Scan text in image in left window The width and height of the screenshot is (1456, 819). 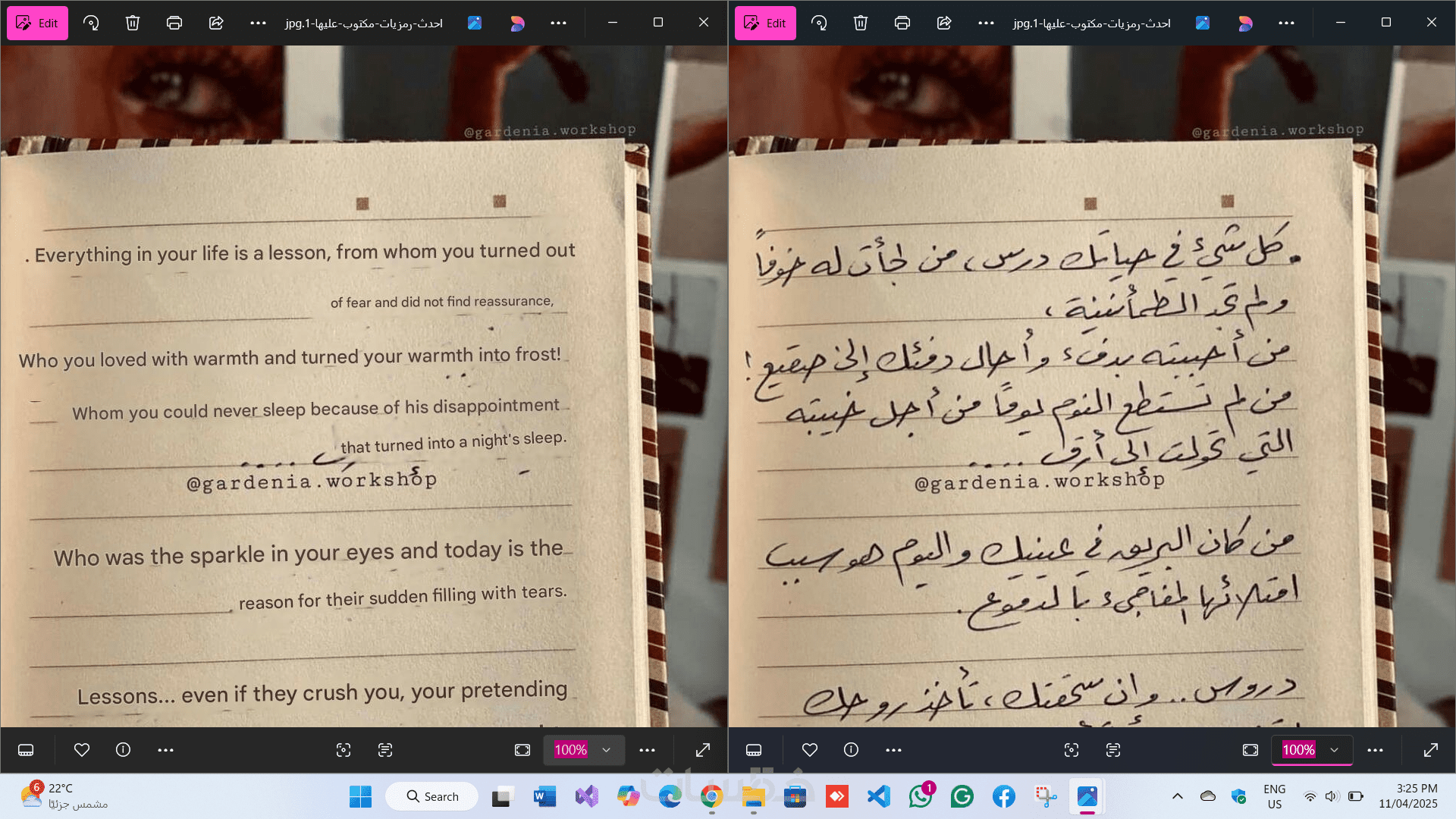coord(385,750)
